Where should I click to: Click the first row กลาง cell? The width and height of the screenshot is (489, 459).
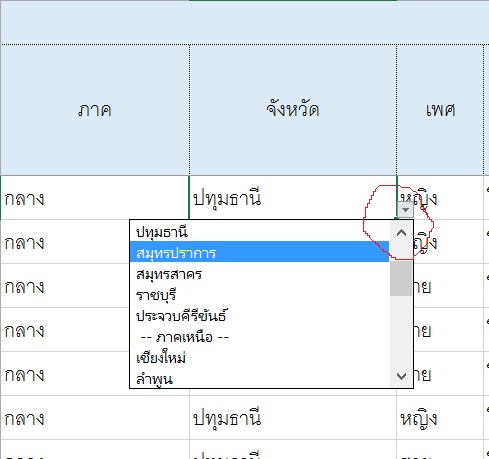[x=95, y=198]
